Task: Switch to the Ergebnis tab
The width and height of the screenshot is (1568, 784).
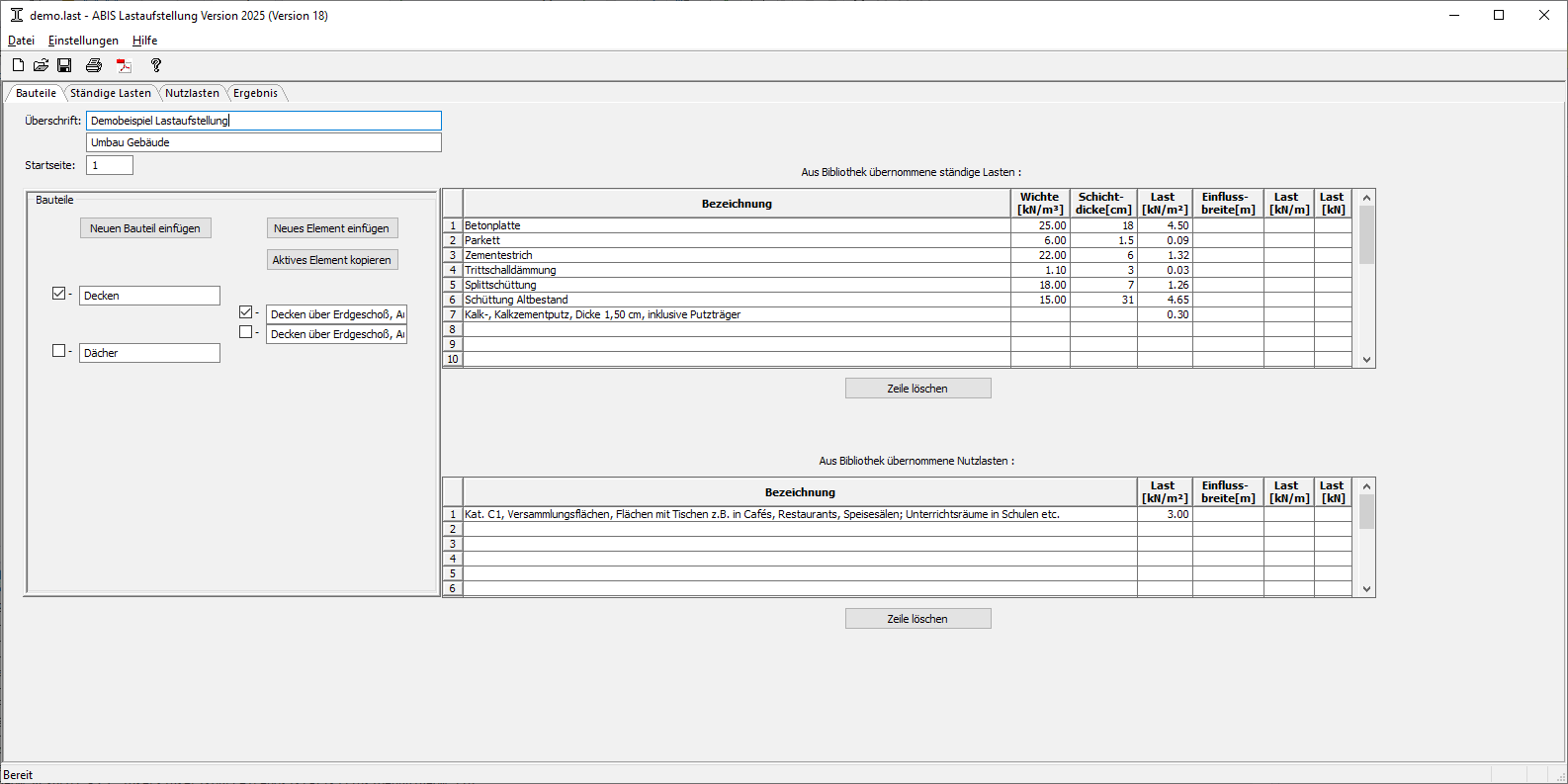Action: click(255, 93)
